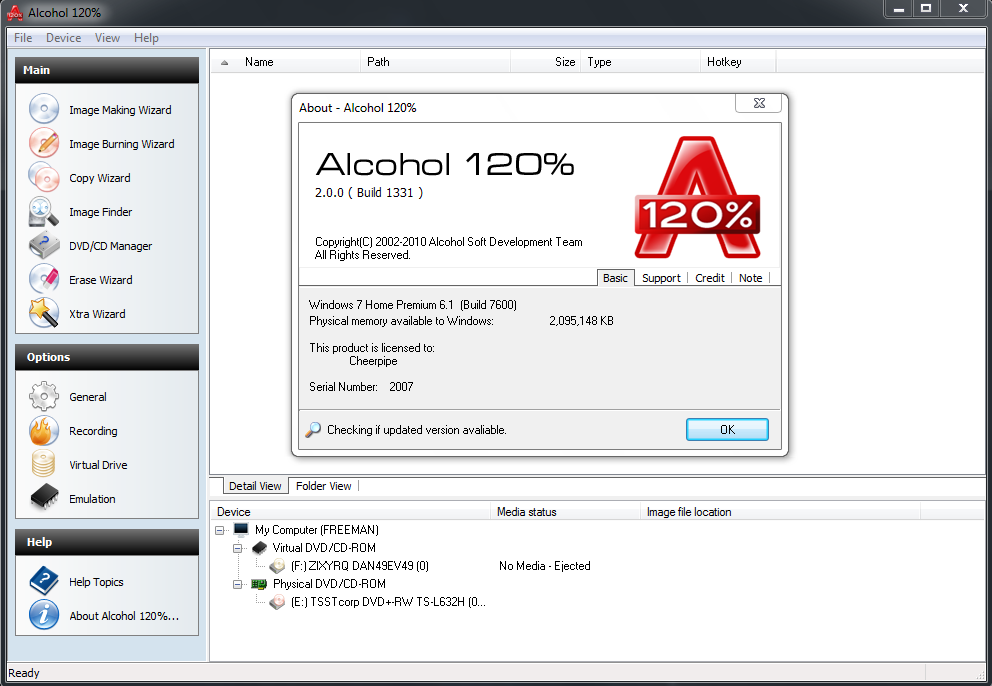Select (F:) ZIXYRQ DAN49EV49 drive row
The width and height of the screenshot is (992, 686).
[359, 566]
